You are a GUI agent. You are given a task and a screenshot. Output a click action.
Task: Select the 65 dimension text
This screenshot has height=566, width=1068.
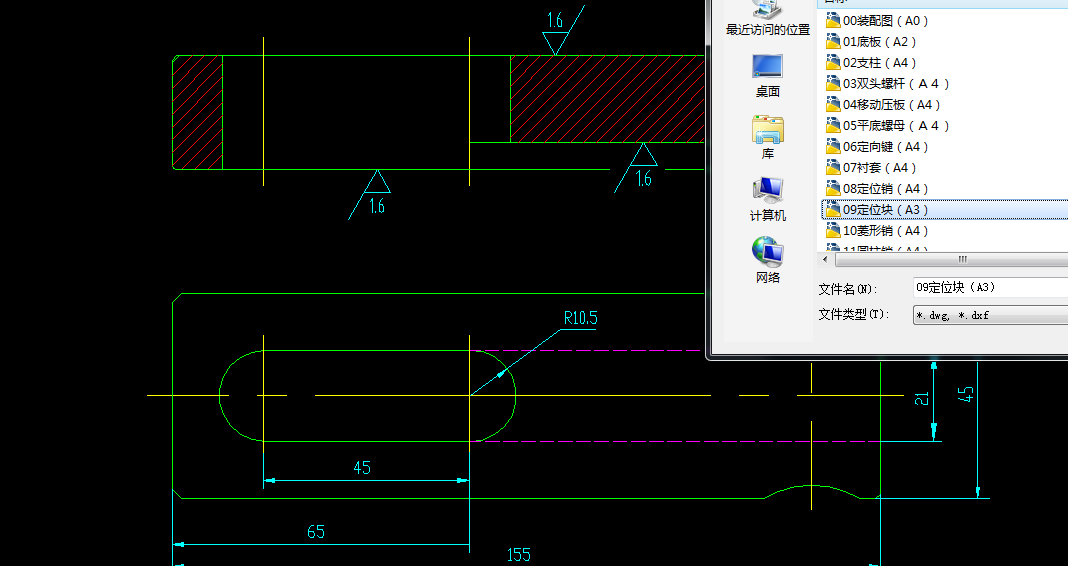[x=316, y=532]
